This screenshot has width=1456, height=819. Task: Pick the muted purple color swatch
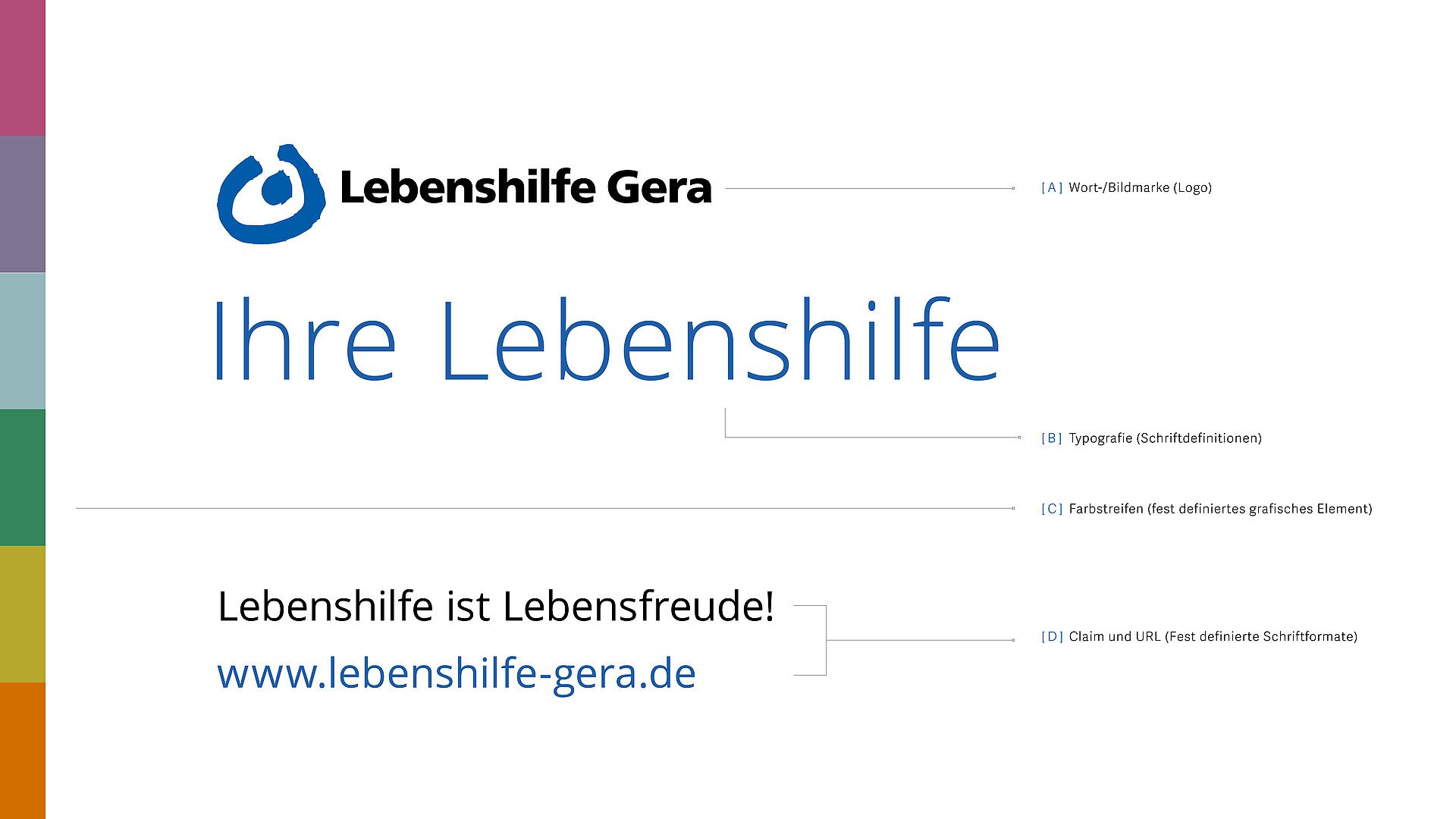(23, 205)
